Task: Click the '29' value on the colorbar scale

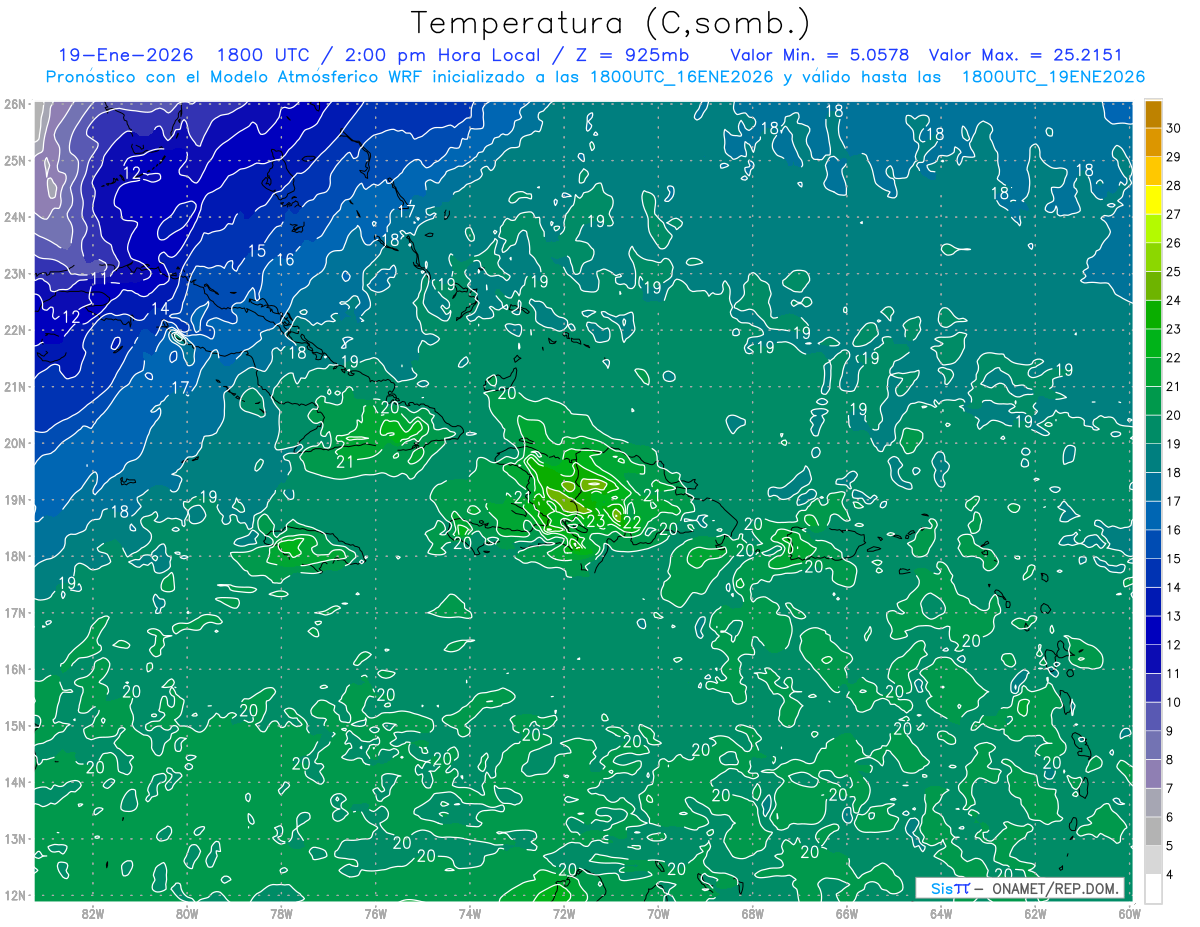Action: pos(1174,157)
